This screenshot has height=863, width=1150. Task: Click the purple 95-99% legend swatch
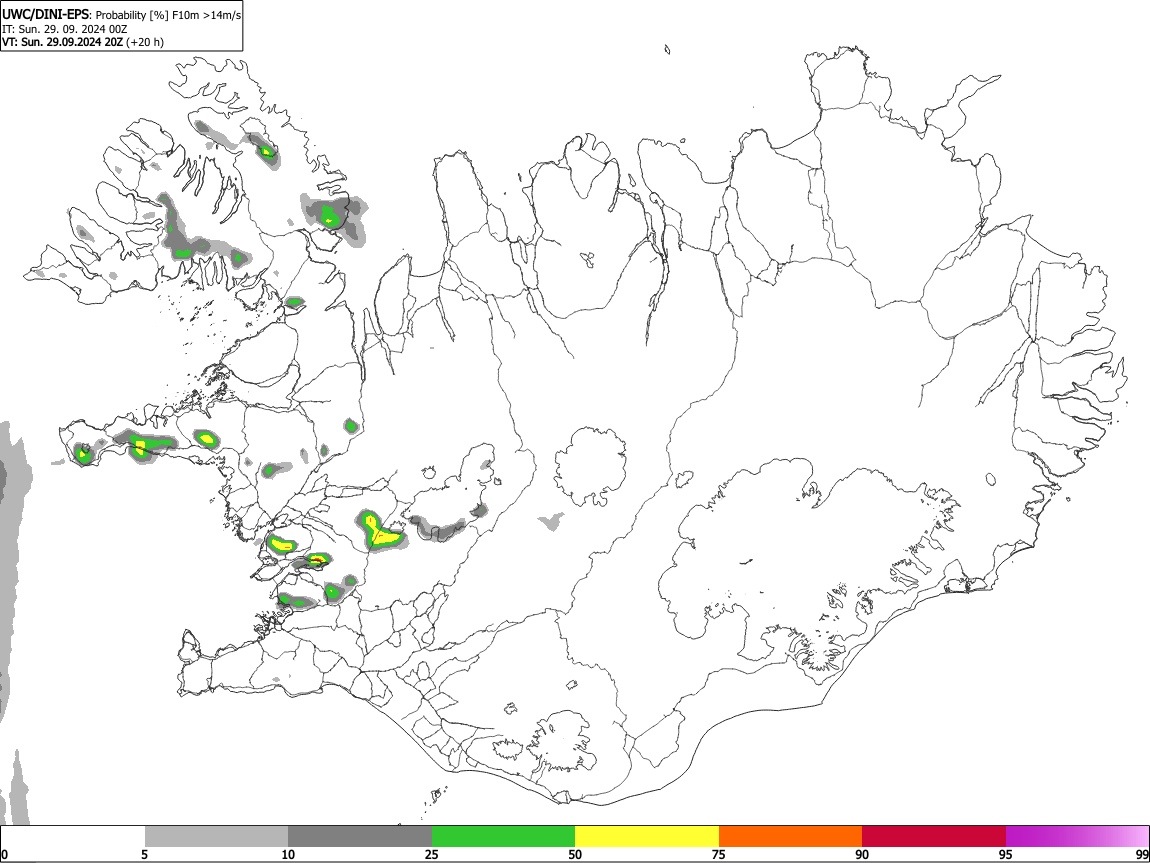tap(1077, 836)
